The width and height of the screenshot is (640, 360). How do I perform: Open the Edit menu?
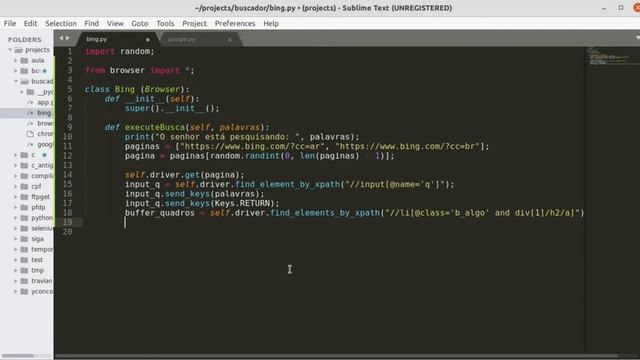(x=30, y=24)
